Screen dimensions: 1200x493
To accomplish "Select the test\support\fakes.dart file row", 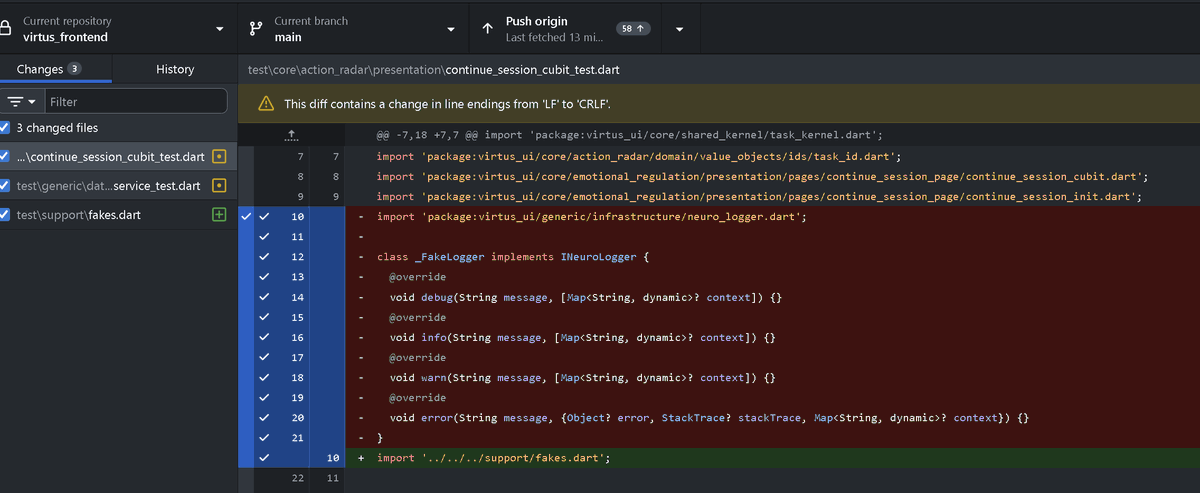I will pos(118,215).
